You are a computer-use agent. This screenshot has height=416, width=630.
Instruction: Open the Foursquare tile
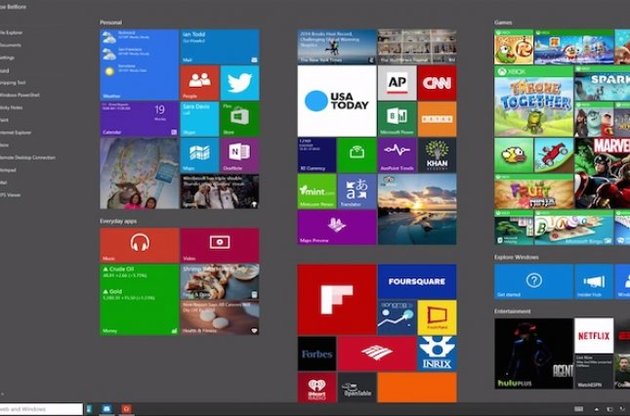coord(416,279)
